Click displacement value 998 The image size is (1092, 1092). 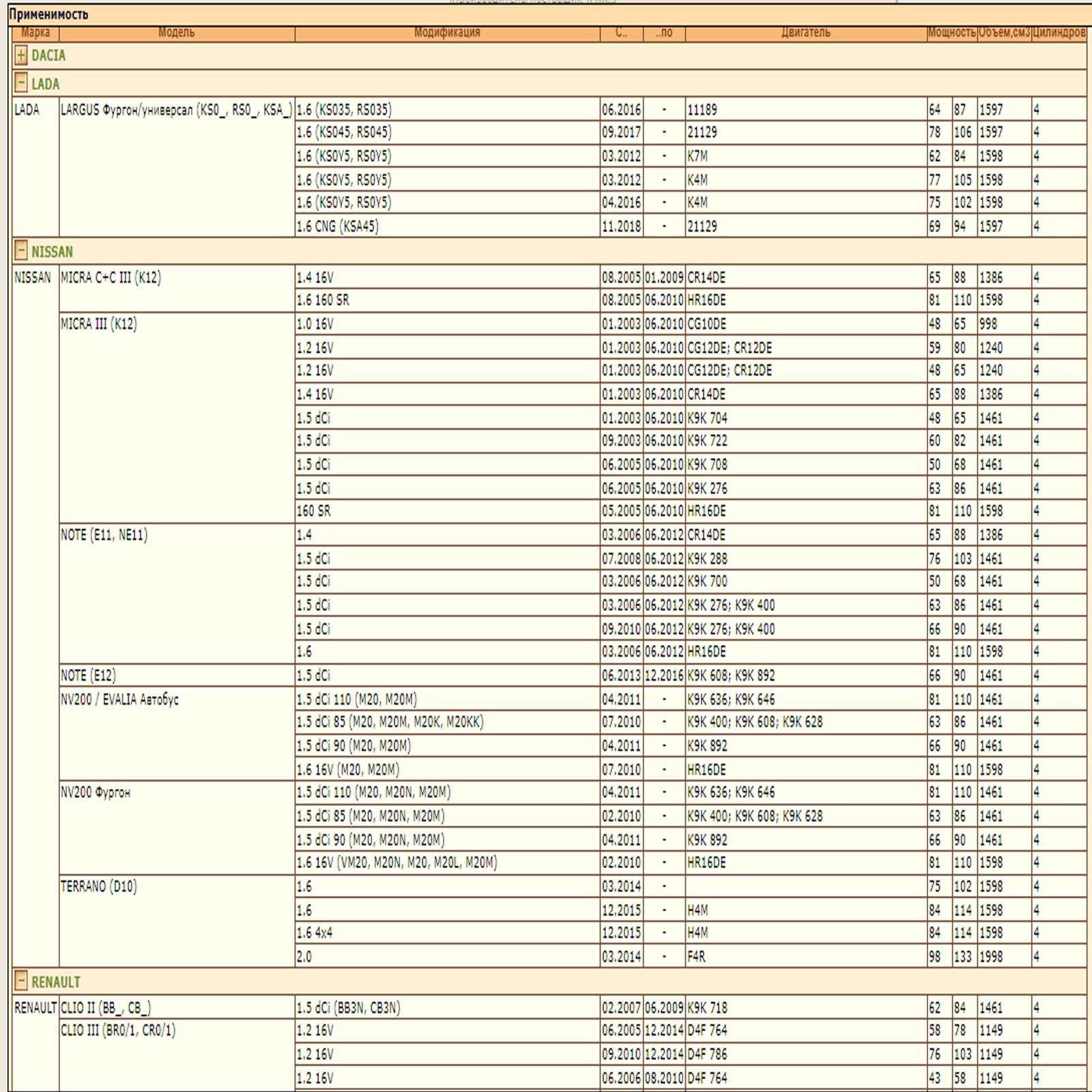tap(988, 324)
